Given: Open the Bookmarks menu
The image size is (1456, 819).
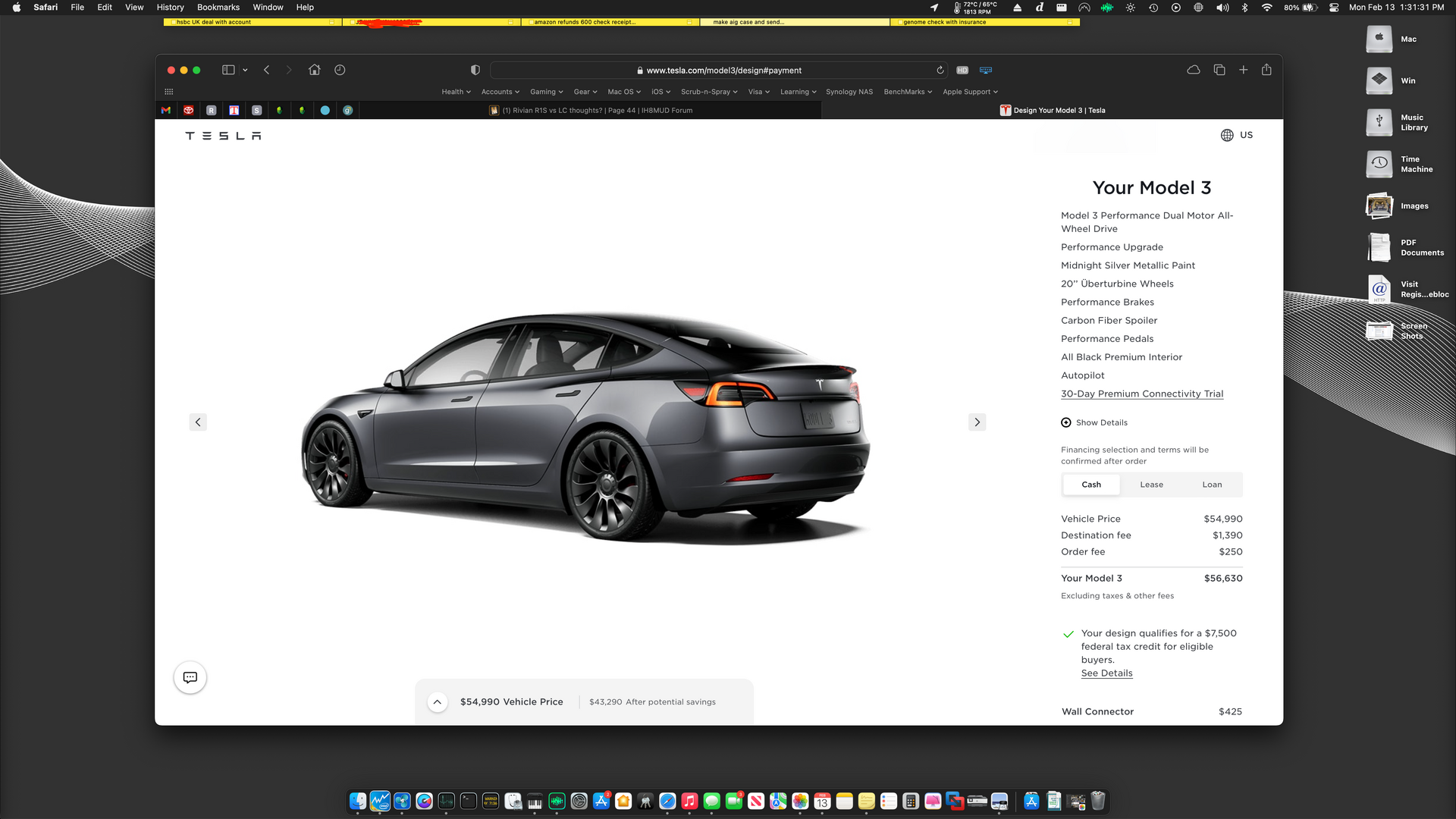Looking at the screenshot, I should pyautogui.click(x=218, y=8).
